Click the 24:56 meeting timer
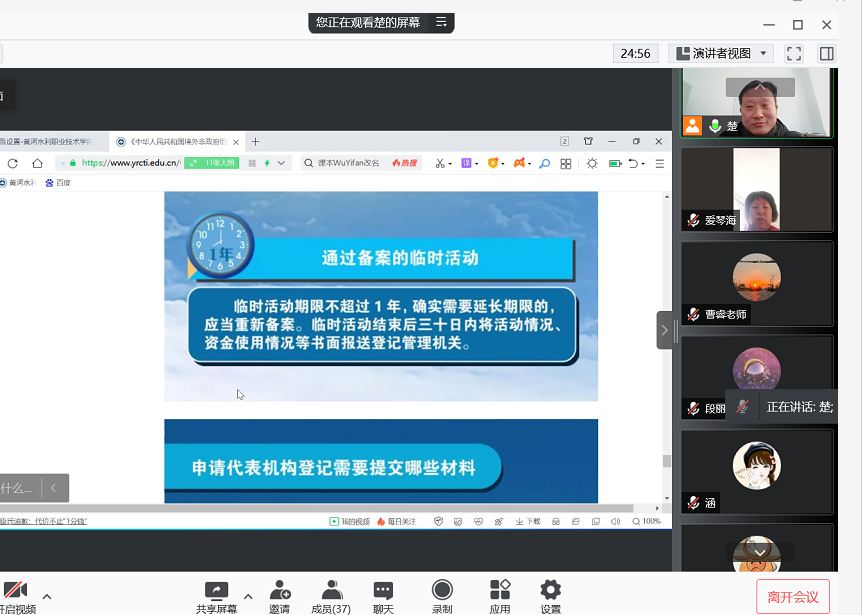 tap(635, 53)
